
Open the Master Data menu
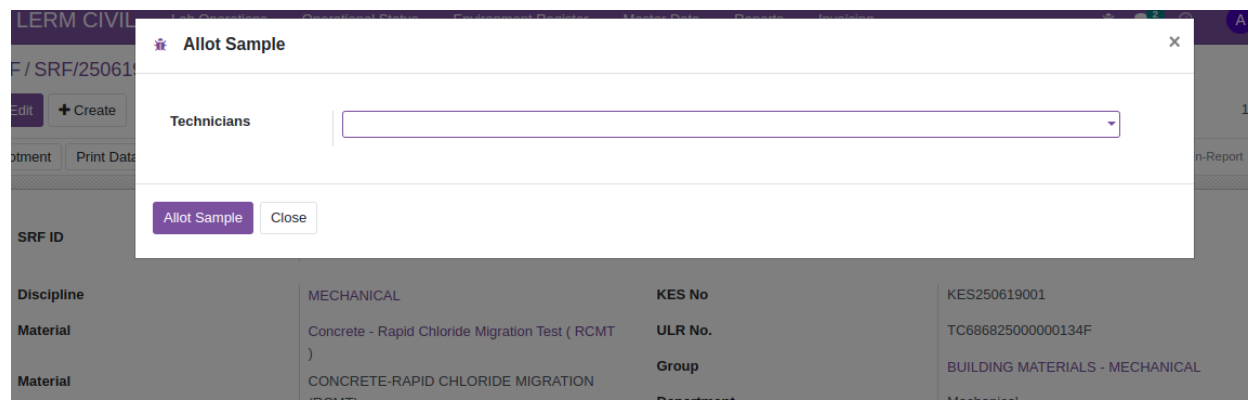658,17
